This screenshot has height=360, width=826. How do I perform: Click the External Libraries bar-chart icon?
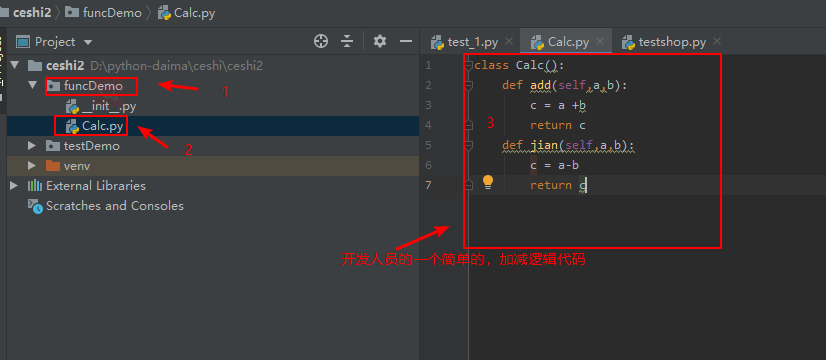(35, 186)
